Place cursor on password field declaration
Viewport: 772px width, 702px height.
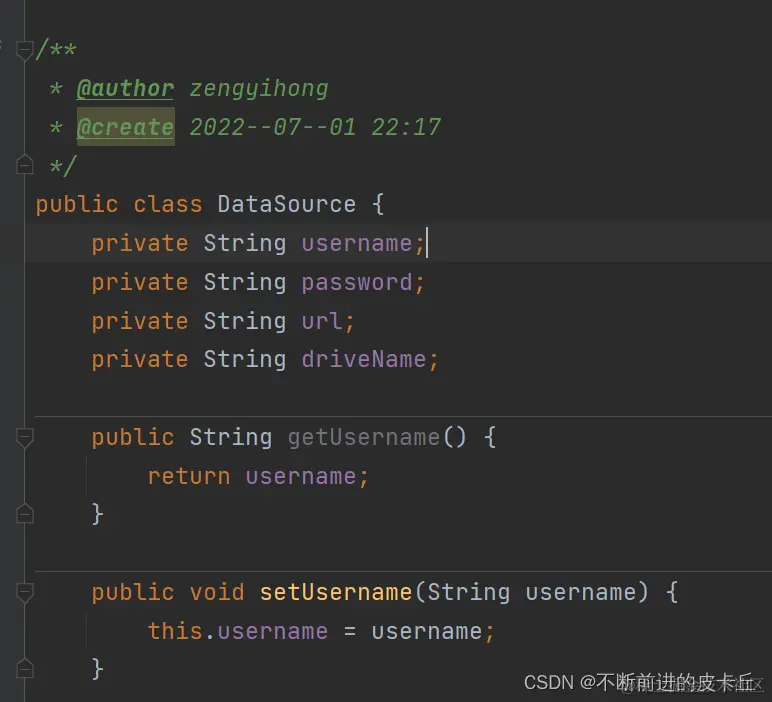357,282
